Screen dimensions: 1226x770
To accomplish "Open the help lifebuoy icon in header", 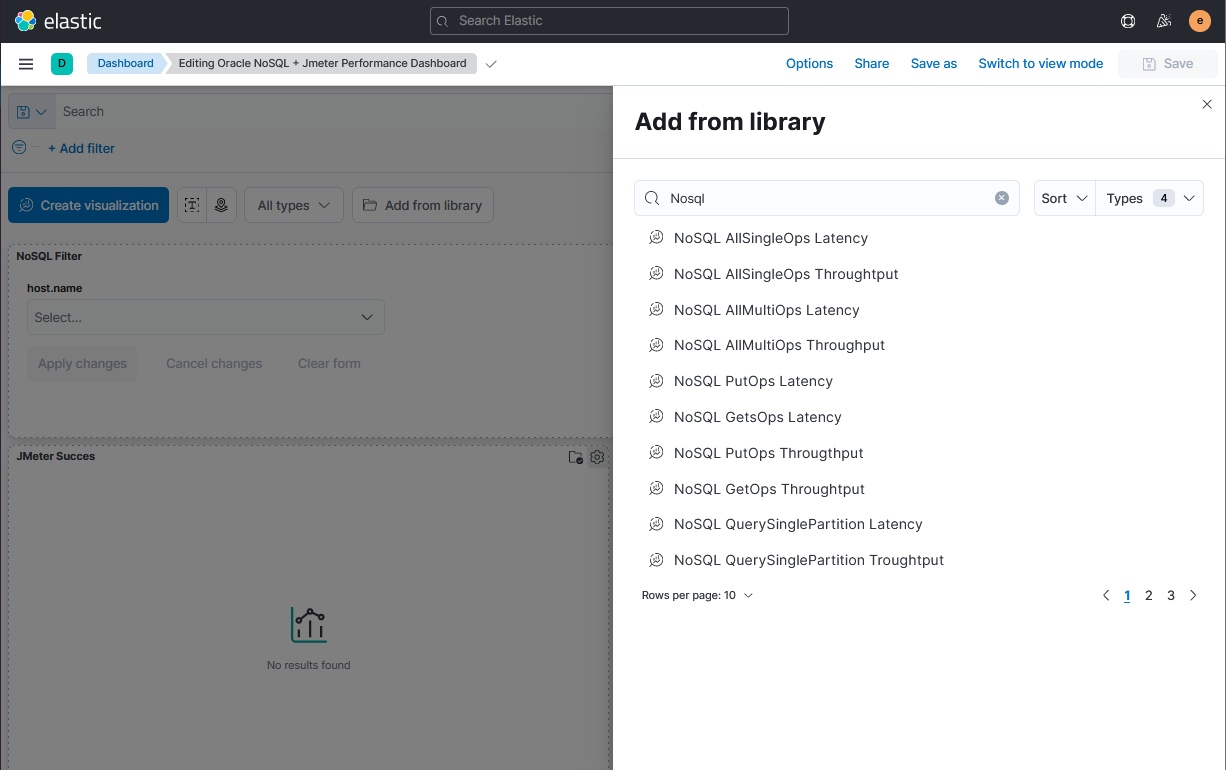I will coord(1128,21).
